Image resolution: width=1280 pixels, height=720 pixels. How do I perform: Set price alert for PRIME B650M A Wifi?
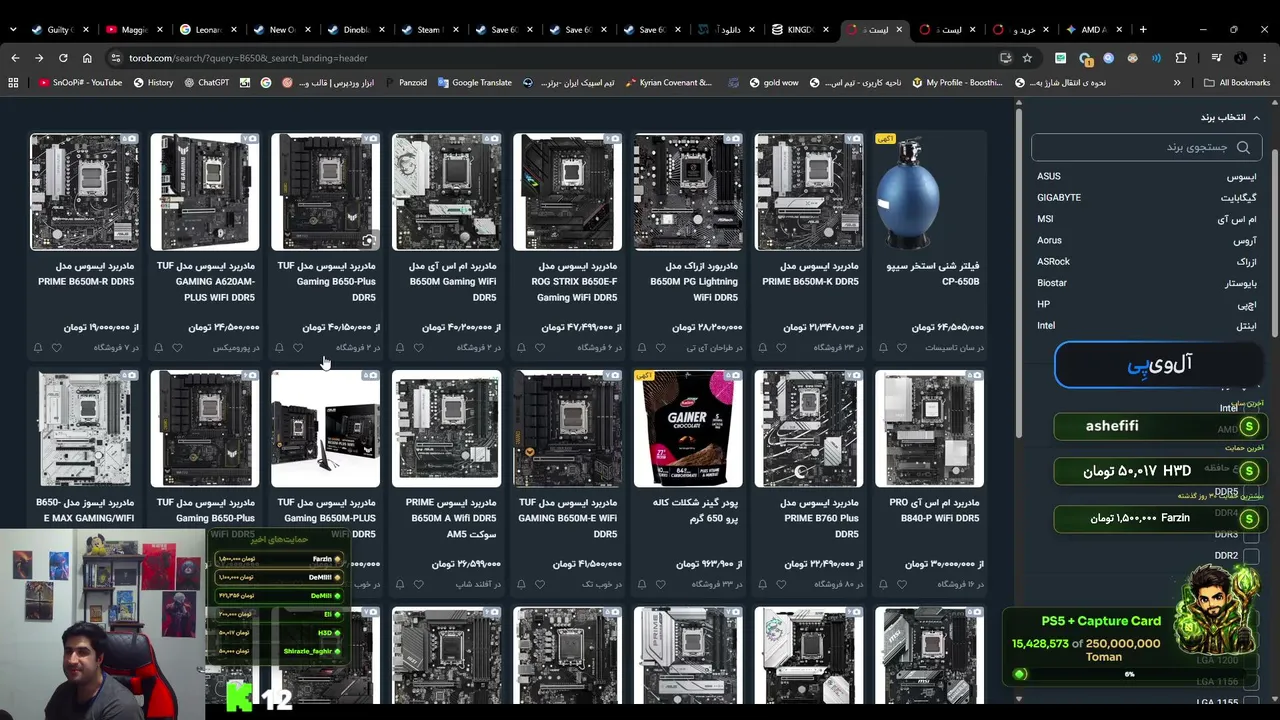click(x=400, y=584)
